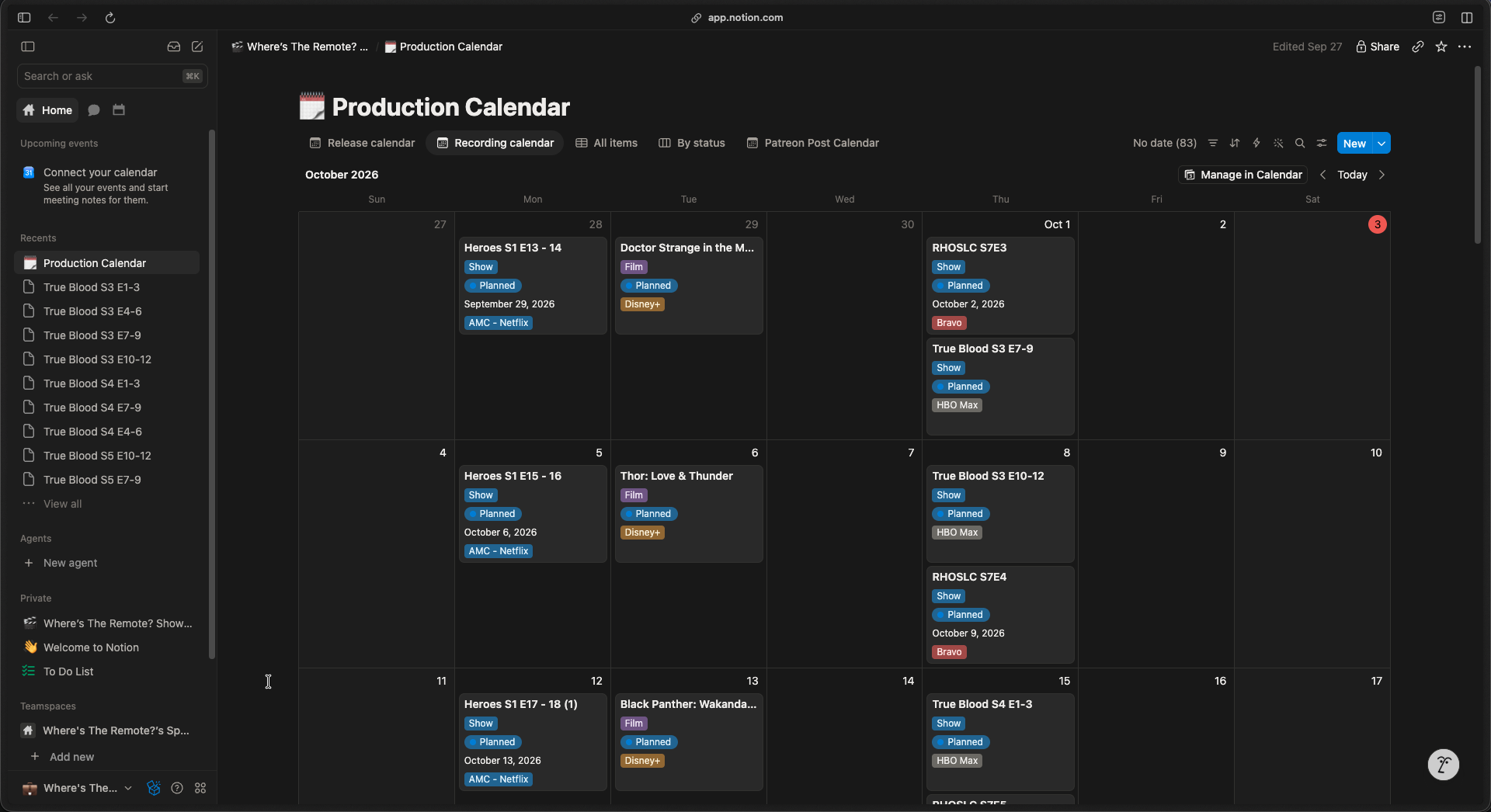This screenshot has width=1491, height=812.
Task: Open the Notion AI floating button
Action: tap(1444, 765)
